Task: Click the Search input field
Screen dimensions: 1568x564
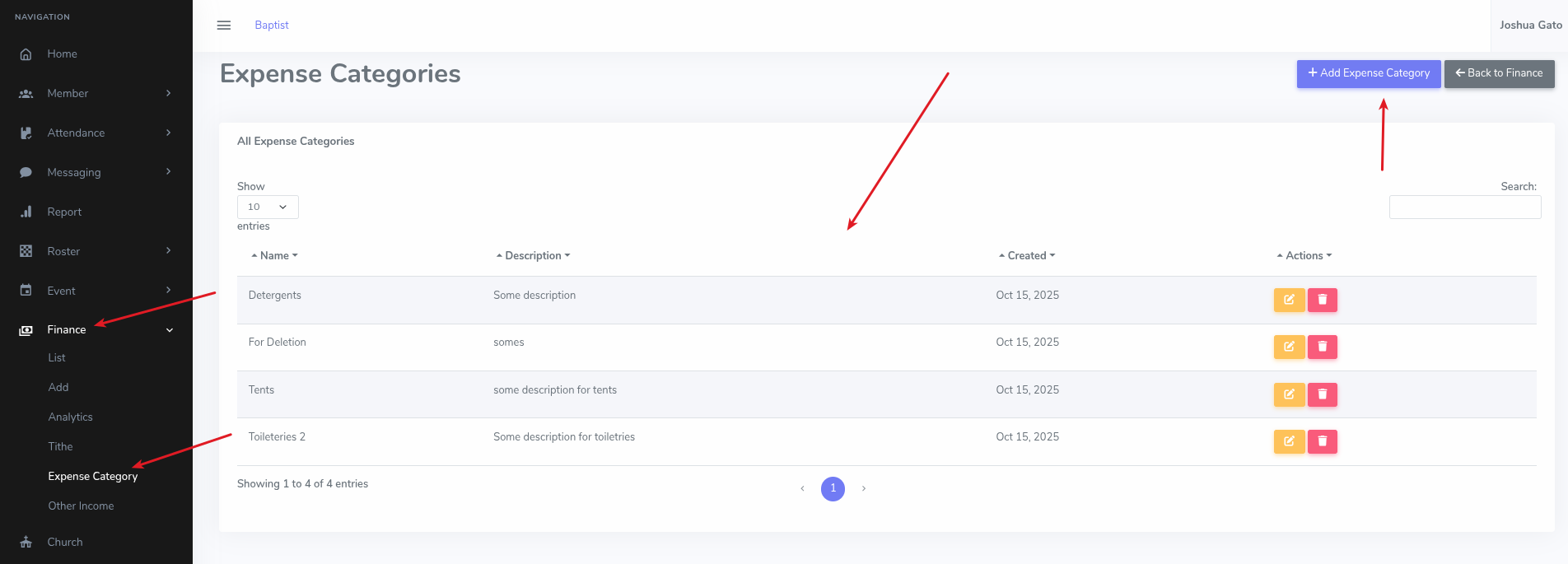Action: (1464, 207)
